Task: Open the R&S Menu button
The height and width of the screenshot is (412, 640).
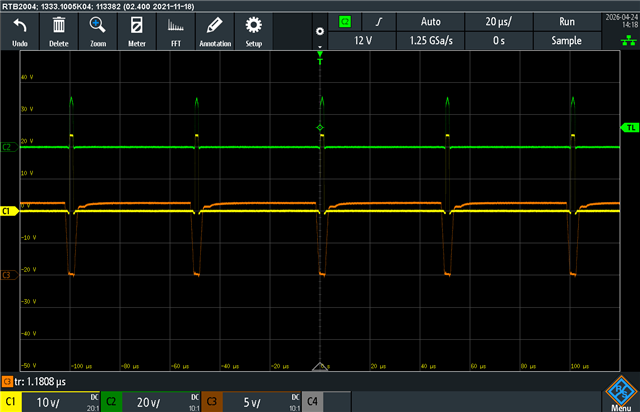Action: click(x=621, y=394)
